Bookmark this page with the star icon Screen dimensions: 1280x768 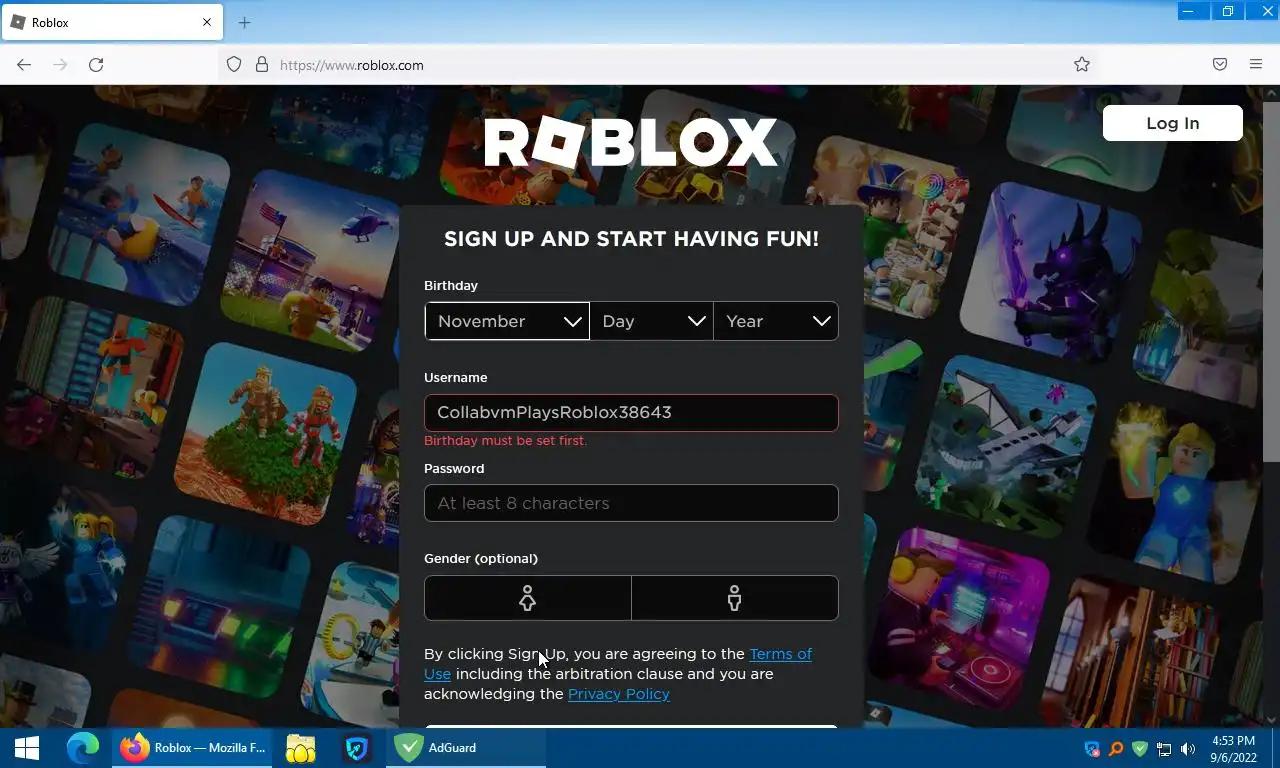point(1082,65)
